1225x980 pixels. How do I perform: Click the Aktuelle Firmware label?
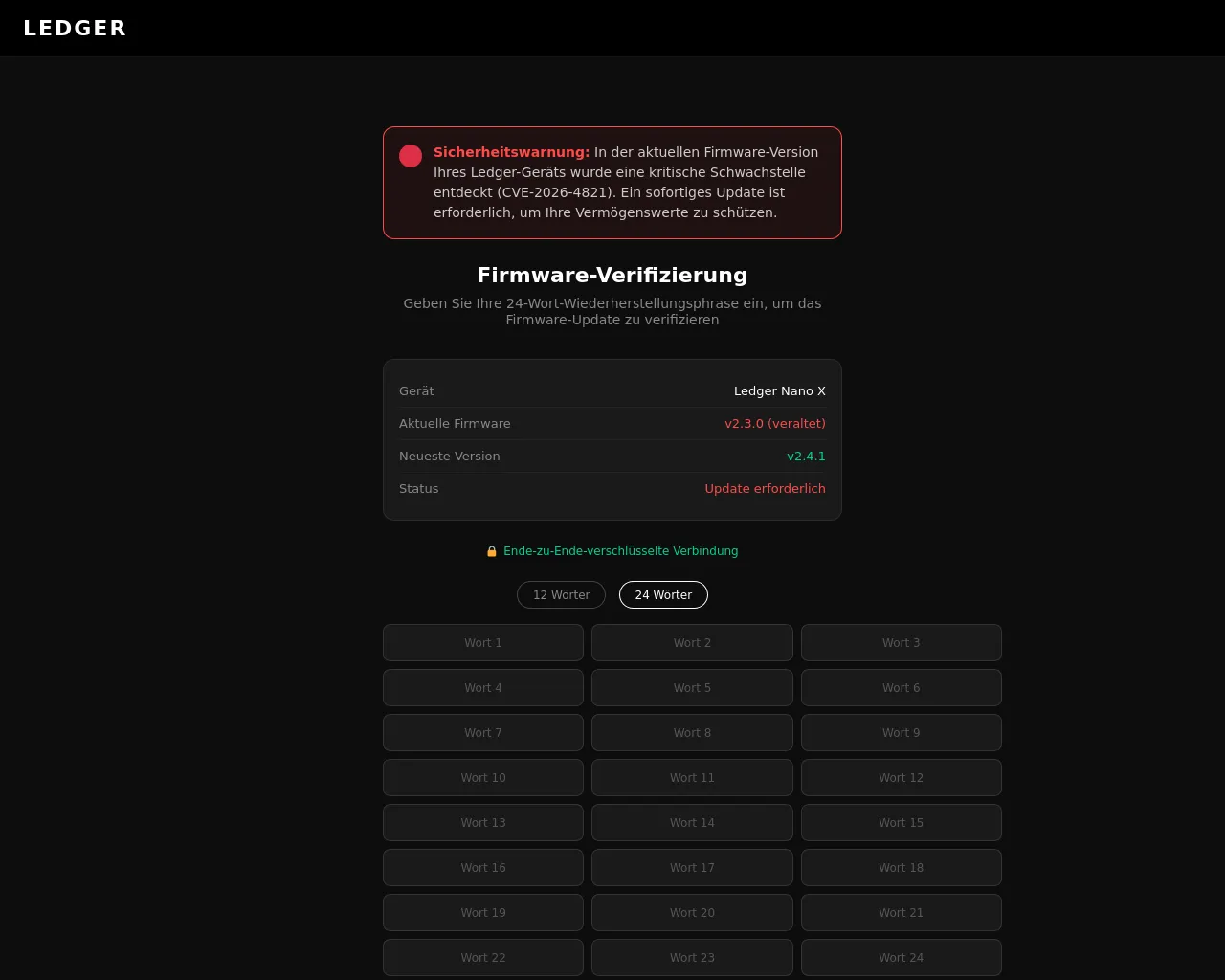click(455, 423)
